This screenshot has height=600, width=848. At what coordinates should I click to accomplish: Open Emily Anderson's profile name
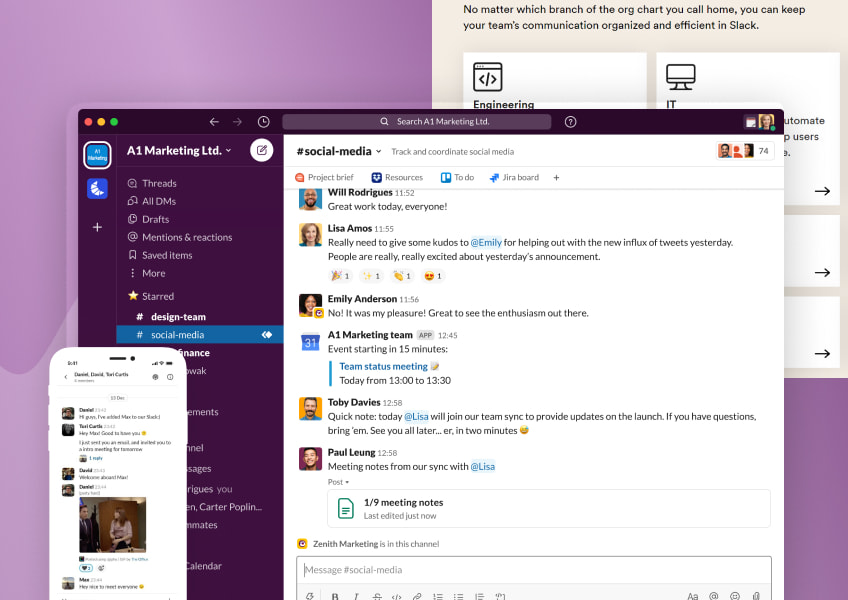click(362, 299)
